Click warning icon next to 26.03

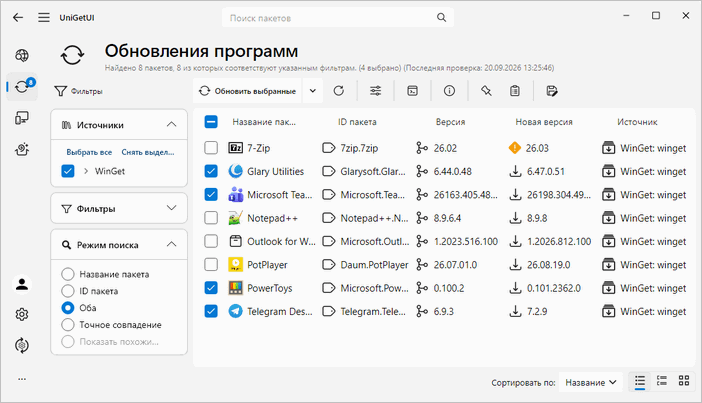click(x=515, y=148)
